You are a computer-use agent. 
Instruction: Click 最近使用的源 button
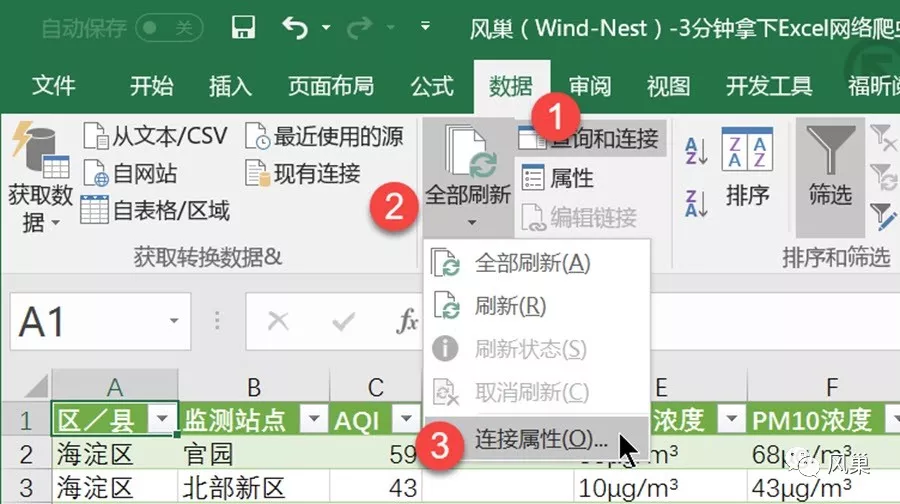click(x=324, y=136)
